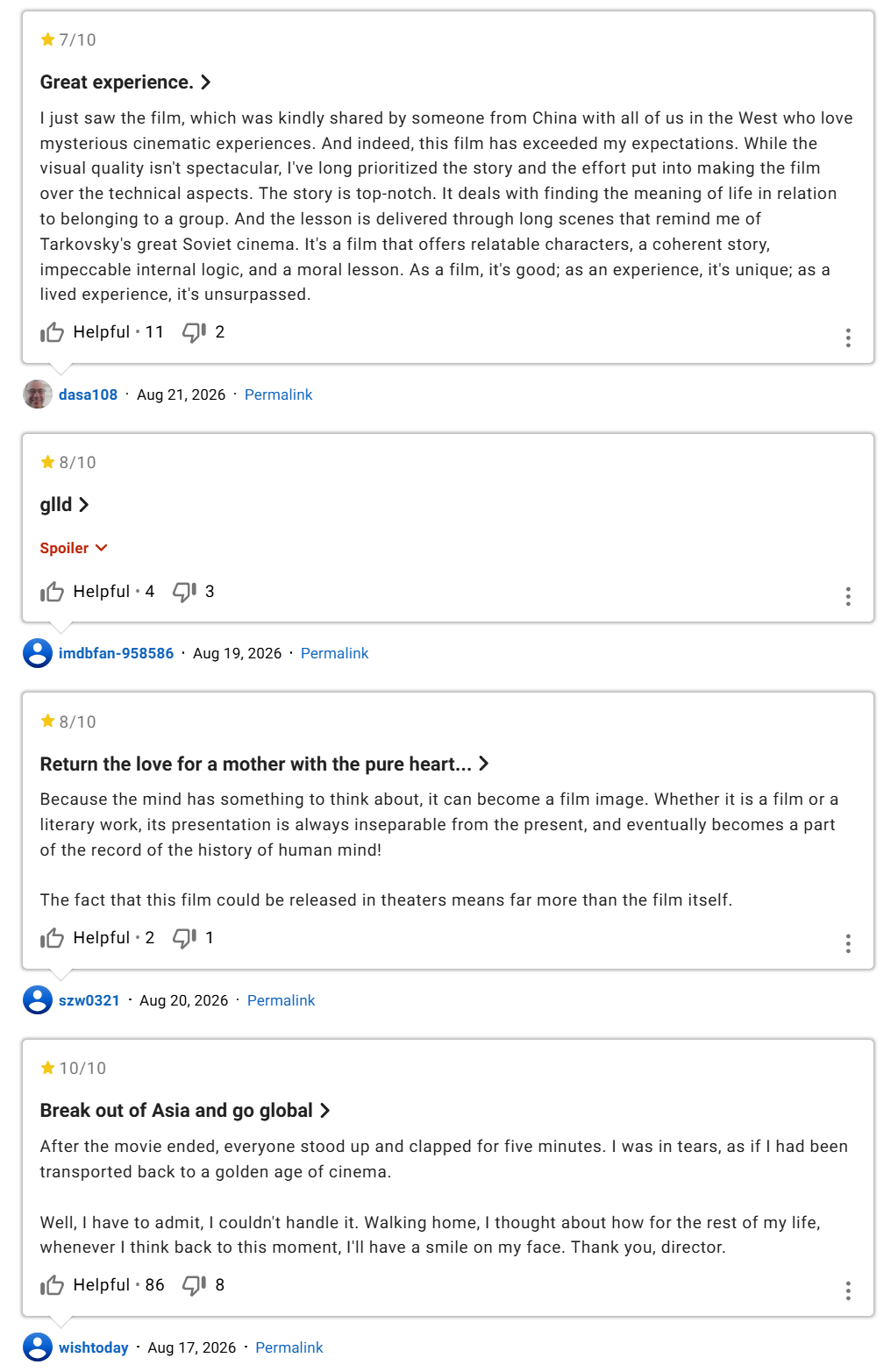This screenshot has height=1372, width=891.
Task: Visit imdbfan-958586 user profile
Action: tap(116, 653)
